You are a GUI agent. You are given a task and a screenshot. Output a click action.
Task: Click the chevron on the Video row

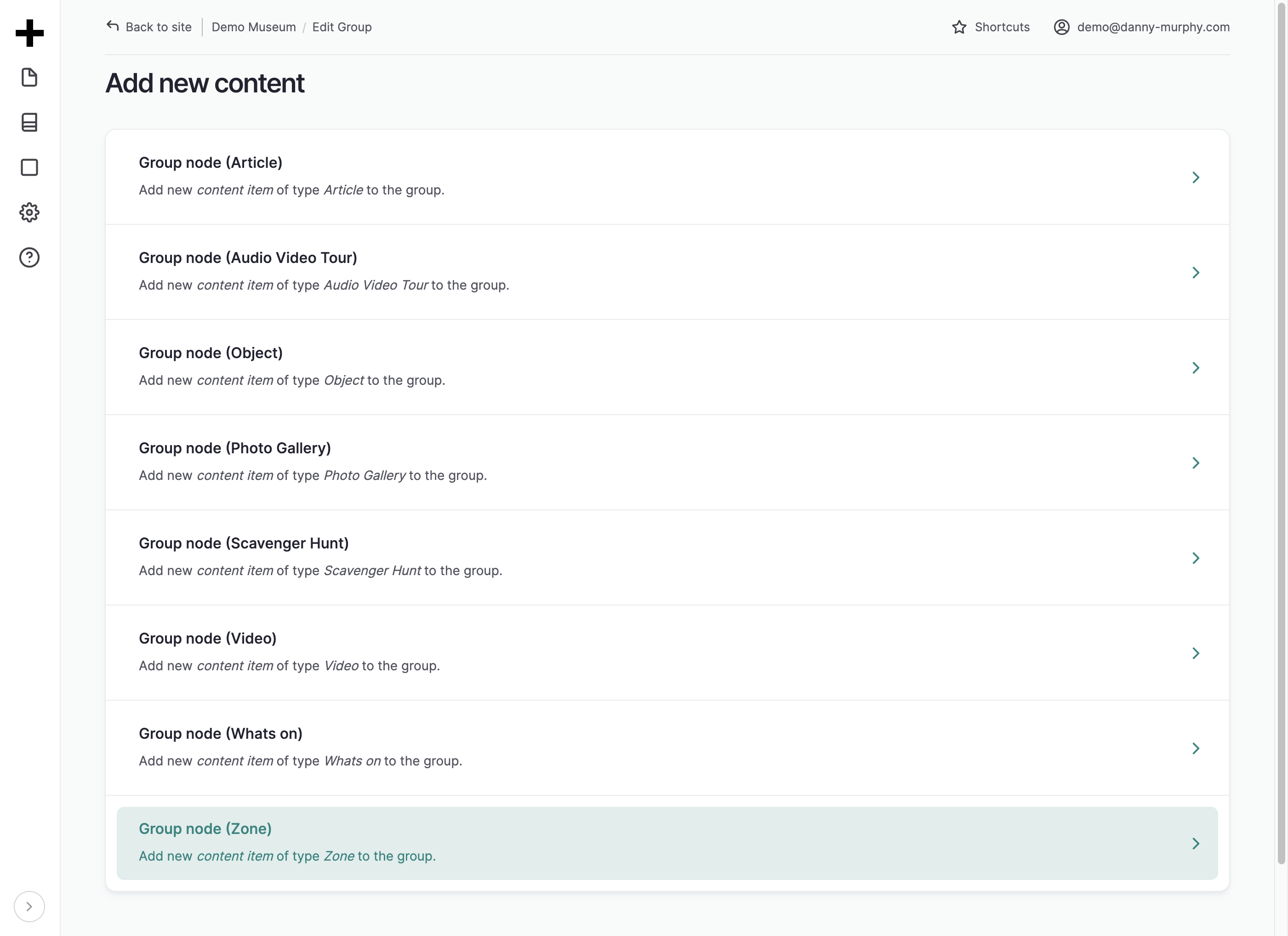point(1196,653)
